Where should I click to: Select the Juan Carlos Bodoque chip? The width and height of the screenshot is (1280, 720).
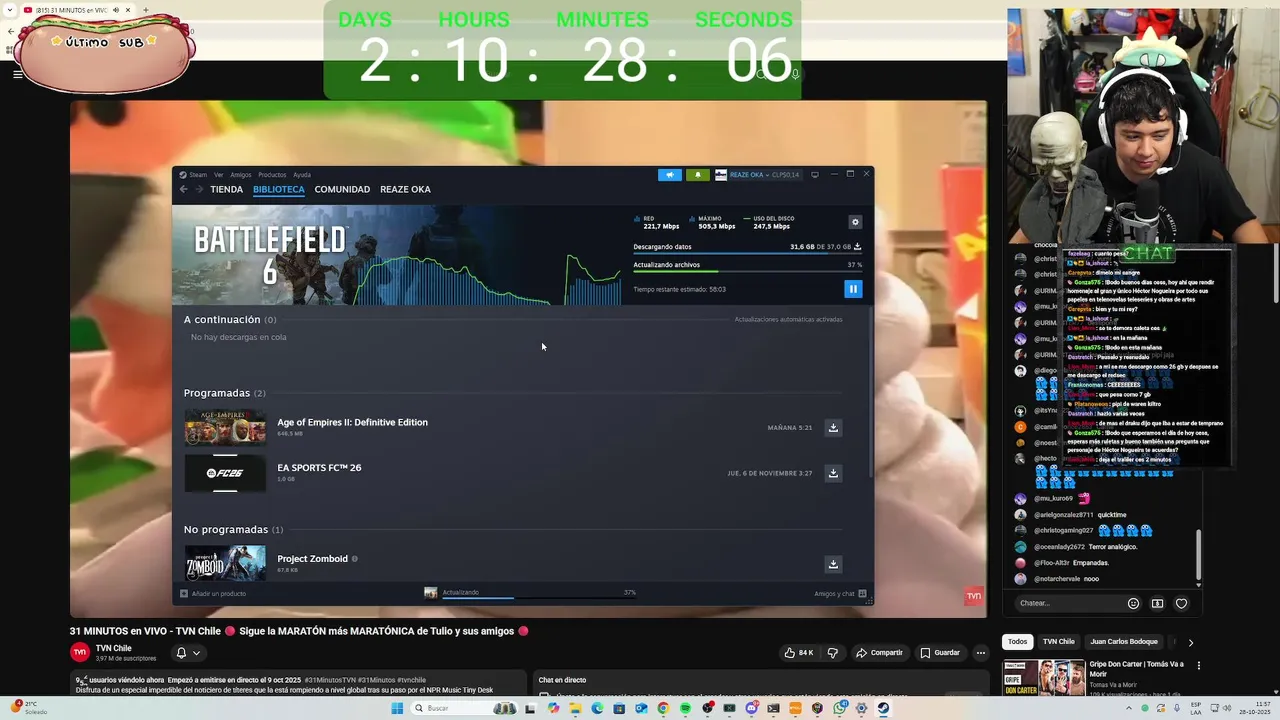(1124, 642)
